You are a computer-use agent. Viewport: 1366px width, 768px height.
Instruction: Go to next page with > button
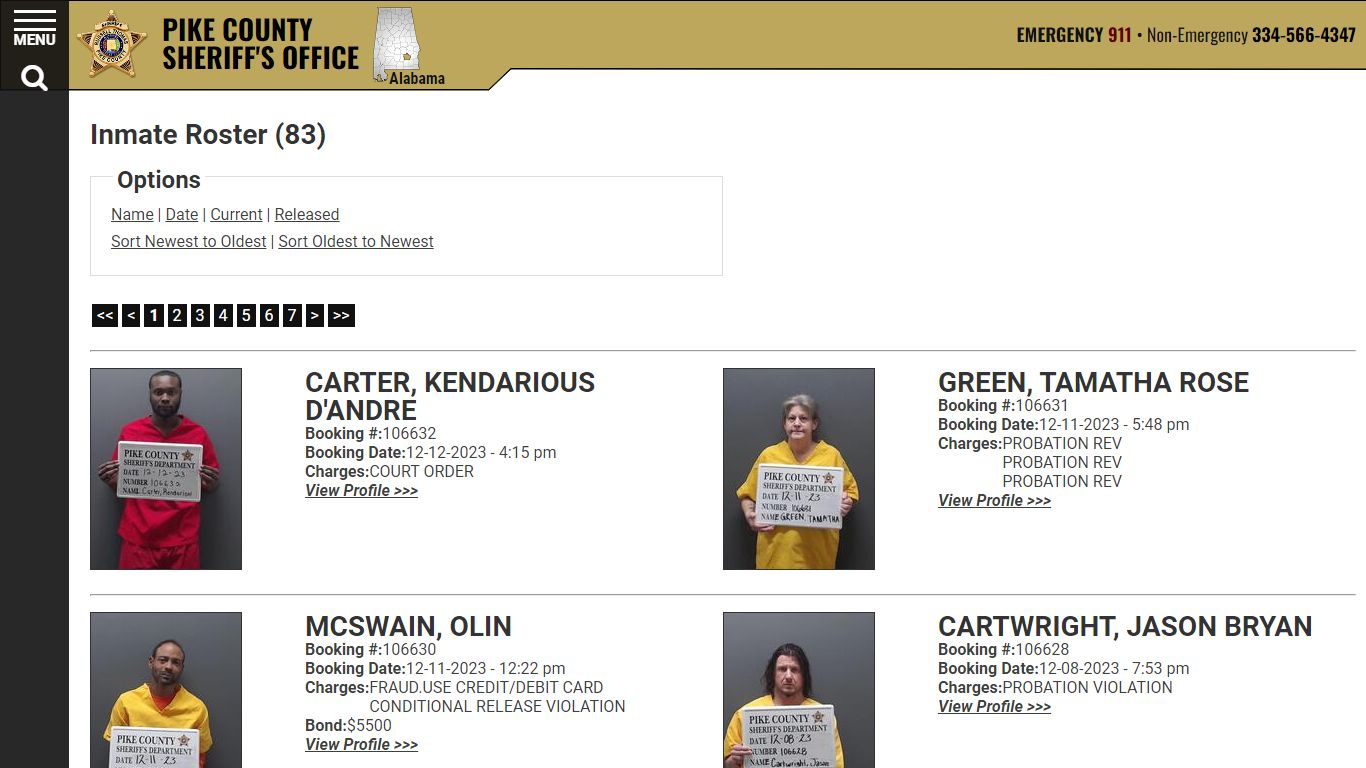click(x=314, y=316)
